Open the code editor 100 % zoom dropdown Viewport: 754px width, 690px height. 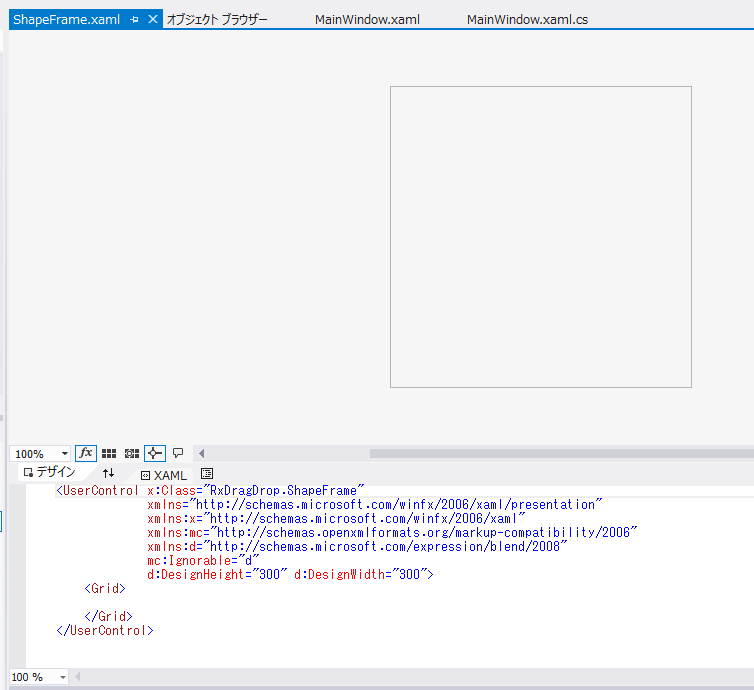click(x=63, y=677)
